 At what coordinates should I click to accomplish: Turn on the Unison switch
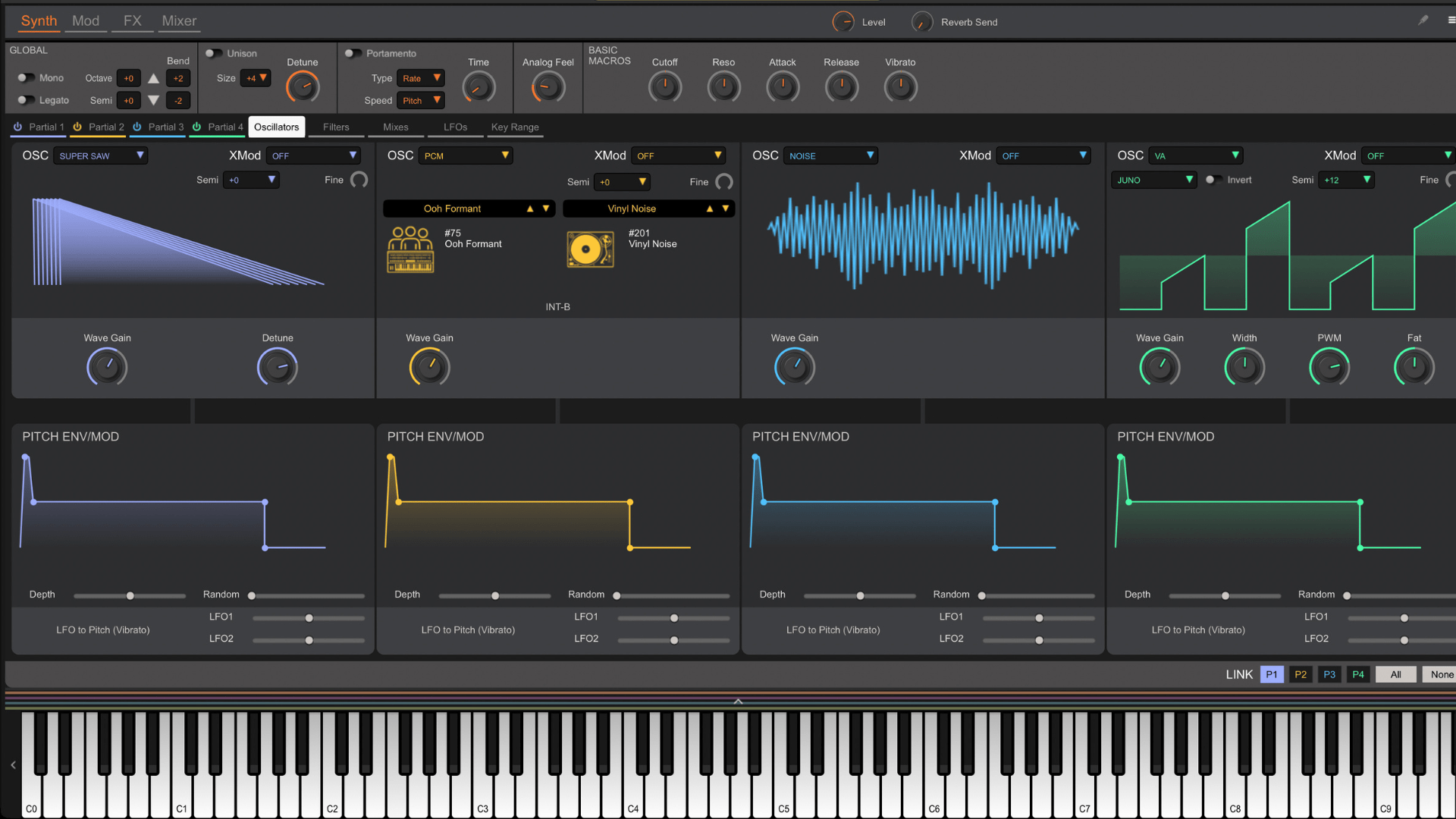[213, 54]
